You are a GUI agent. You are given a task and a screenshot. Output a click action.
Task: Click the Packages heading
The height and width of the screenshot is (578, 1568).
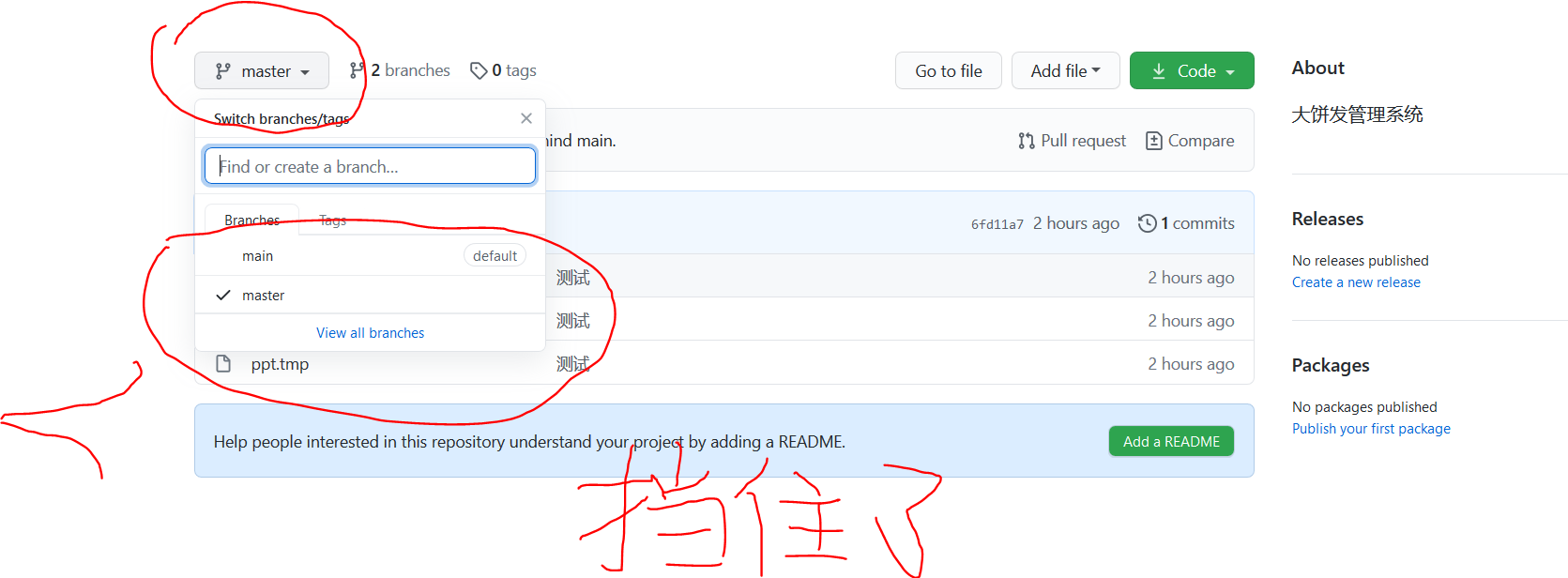[1331, 365]
